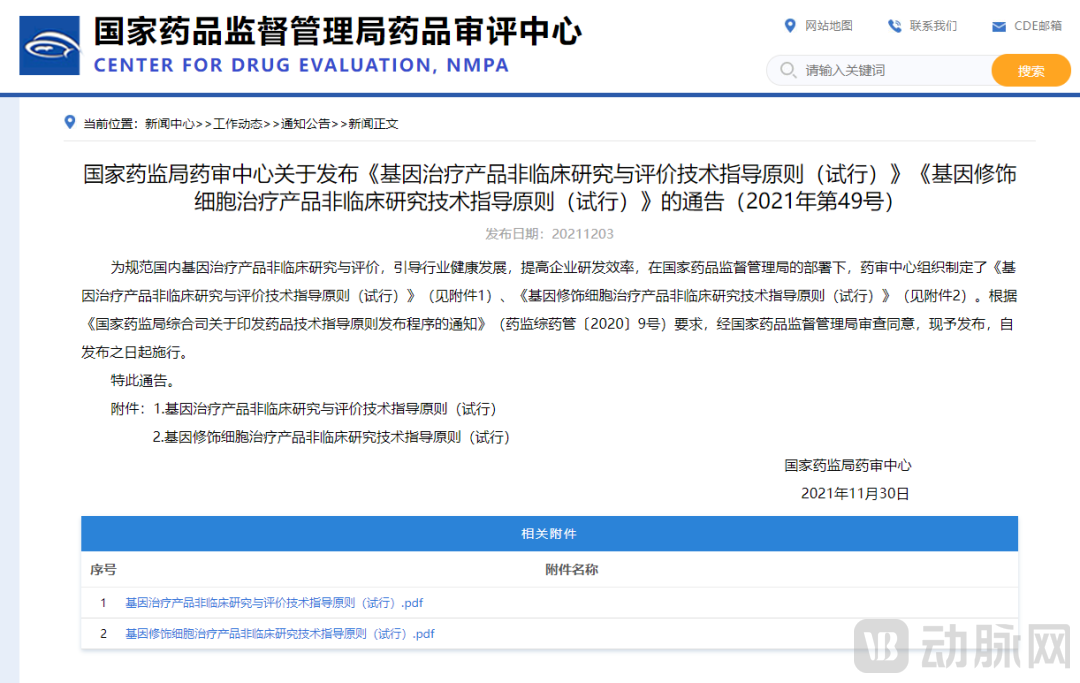Click the 序号 column header

[x=102, y=568]
